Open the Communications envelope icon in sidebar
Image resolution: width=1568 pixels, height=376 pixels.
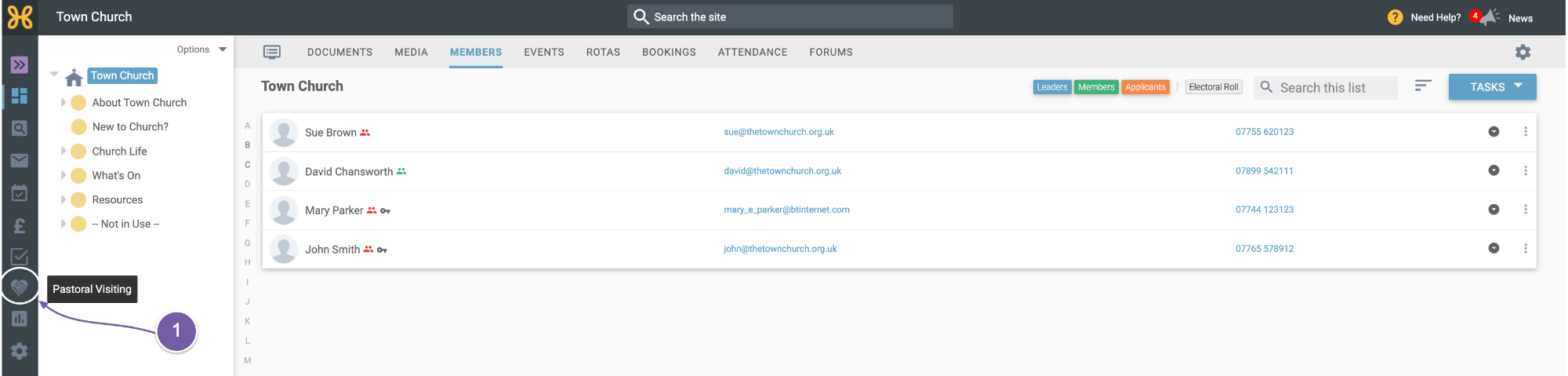20,161
